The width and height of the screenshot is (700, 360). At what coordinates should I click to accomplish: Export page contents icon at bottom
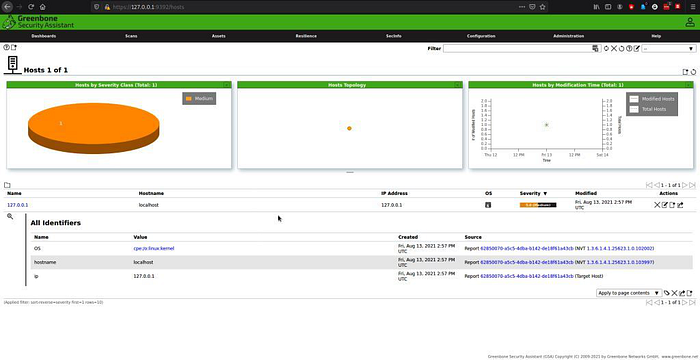(x=682, y=293)
